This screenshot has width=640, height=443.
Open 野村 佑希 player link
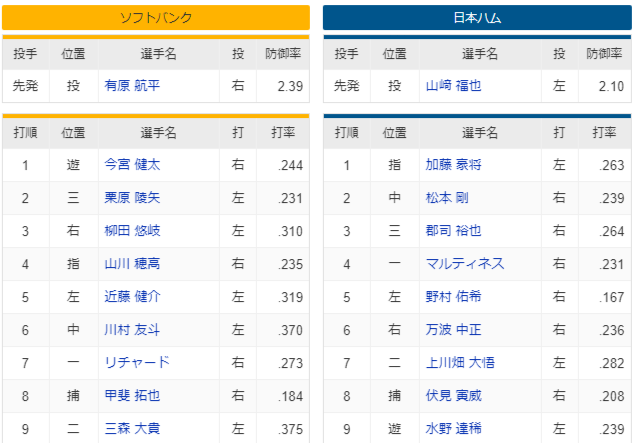pos(453,297)
